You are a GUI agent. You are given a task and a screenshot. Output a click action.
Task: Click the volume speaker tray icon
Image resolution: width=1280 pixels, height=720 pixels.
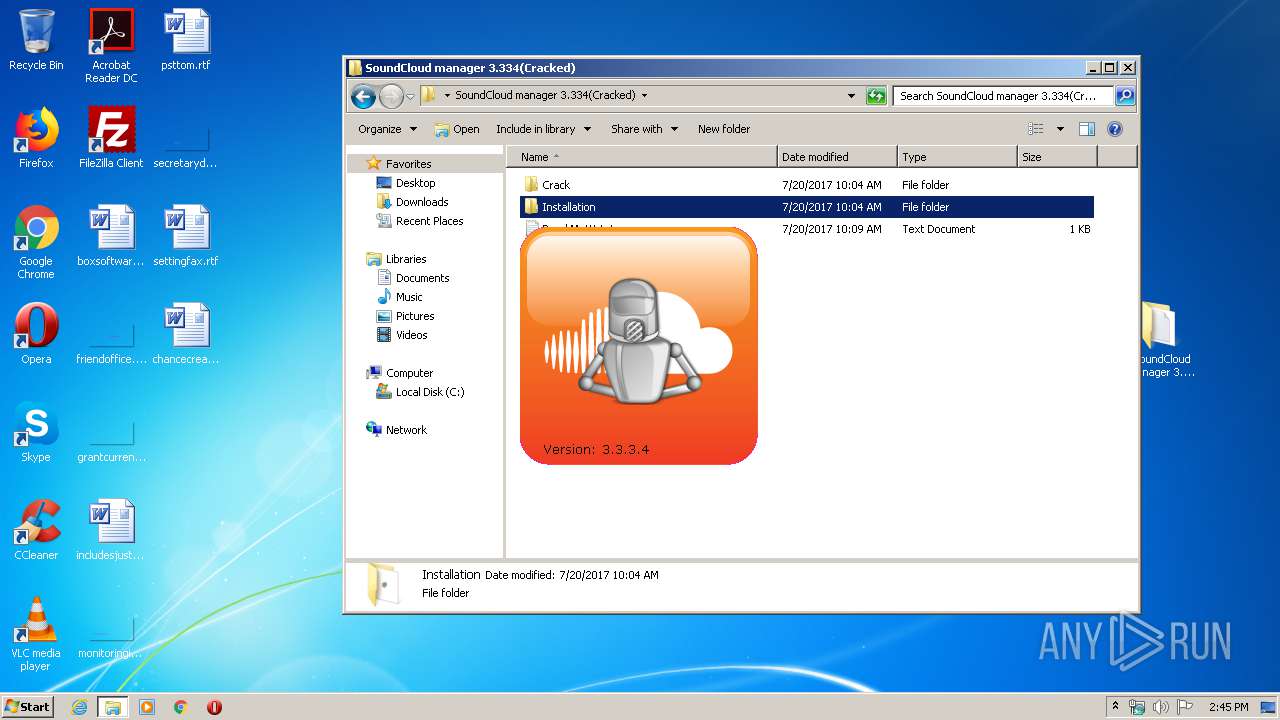point(1160,707)
